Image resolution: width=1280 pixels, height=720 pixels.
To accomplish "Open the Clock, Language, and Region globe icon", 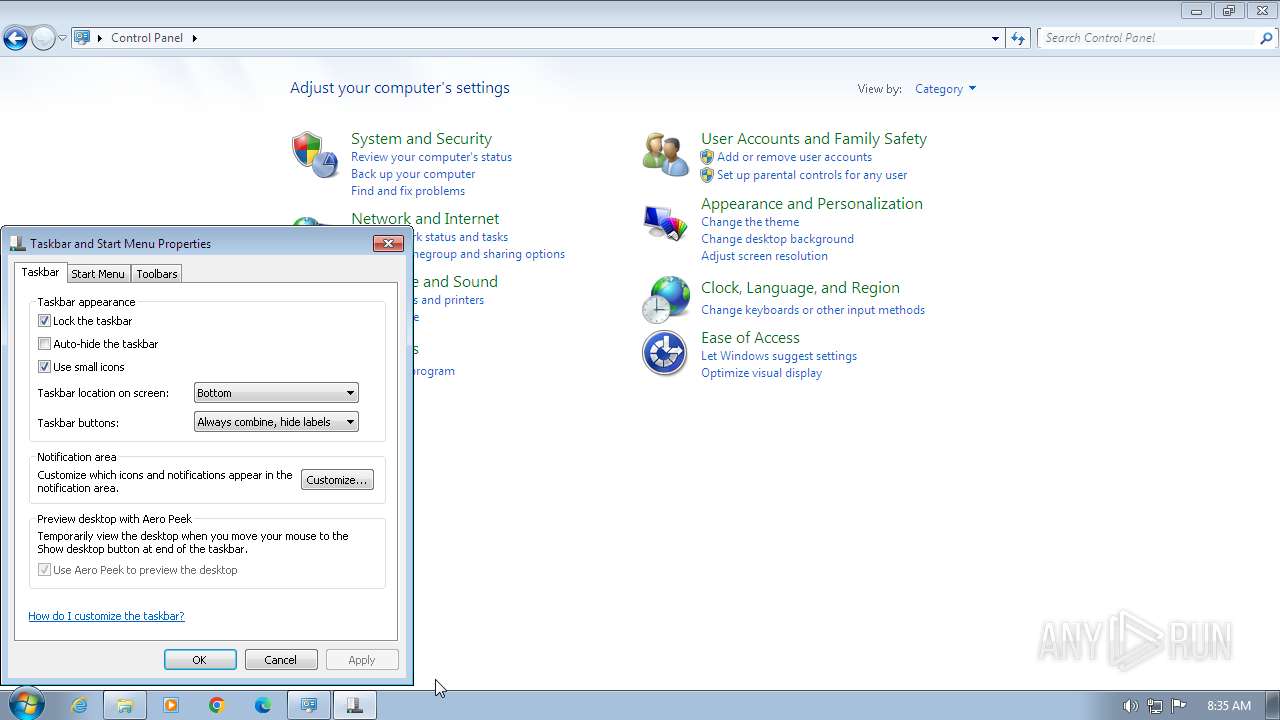I will [665, 300].
